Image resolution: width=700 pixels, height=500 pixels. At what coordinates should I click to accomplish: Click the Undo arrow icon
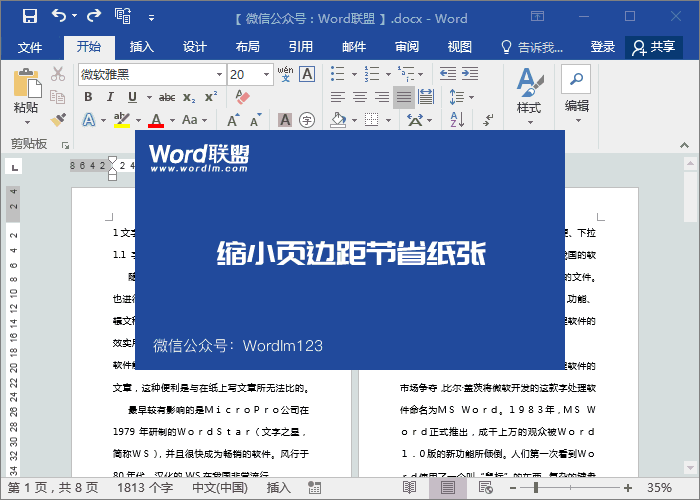59,16
